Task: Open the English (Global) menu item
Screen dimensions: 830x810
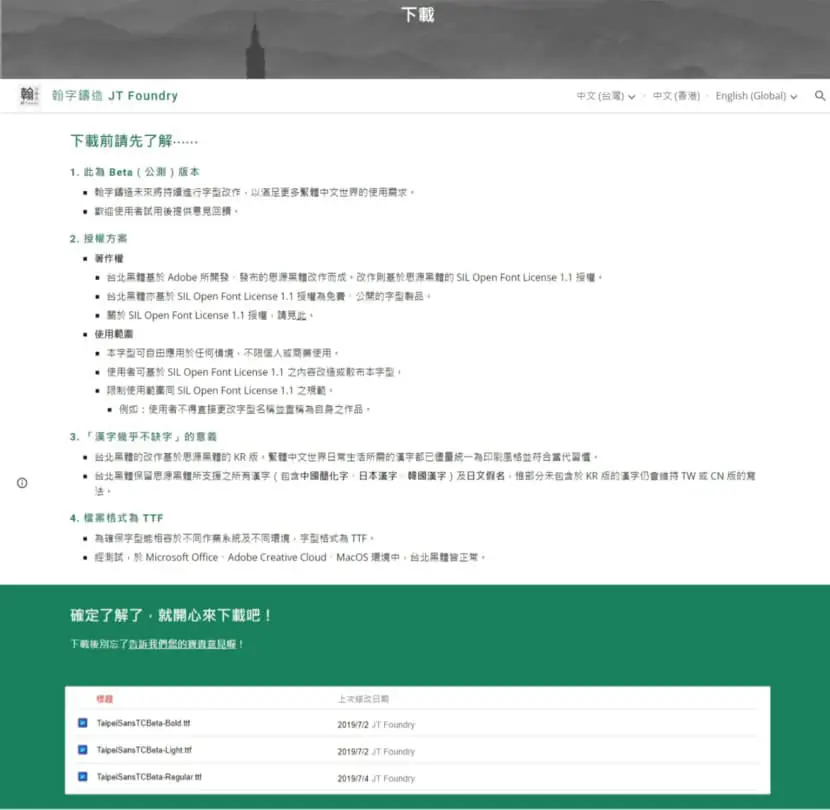Action: 751,96
